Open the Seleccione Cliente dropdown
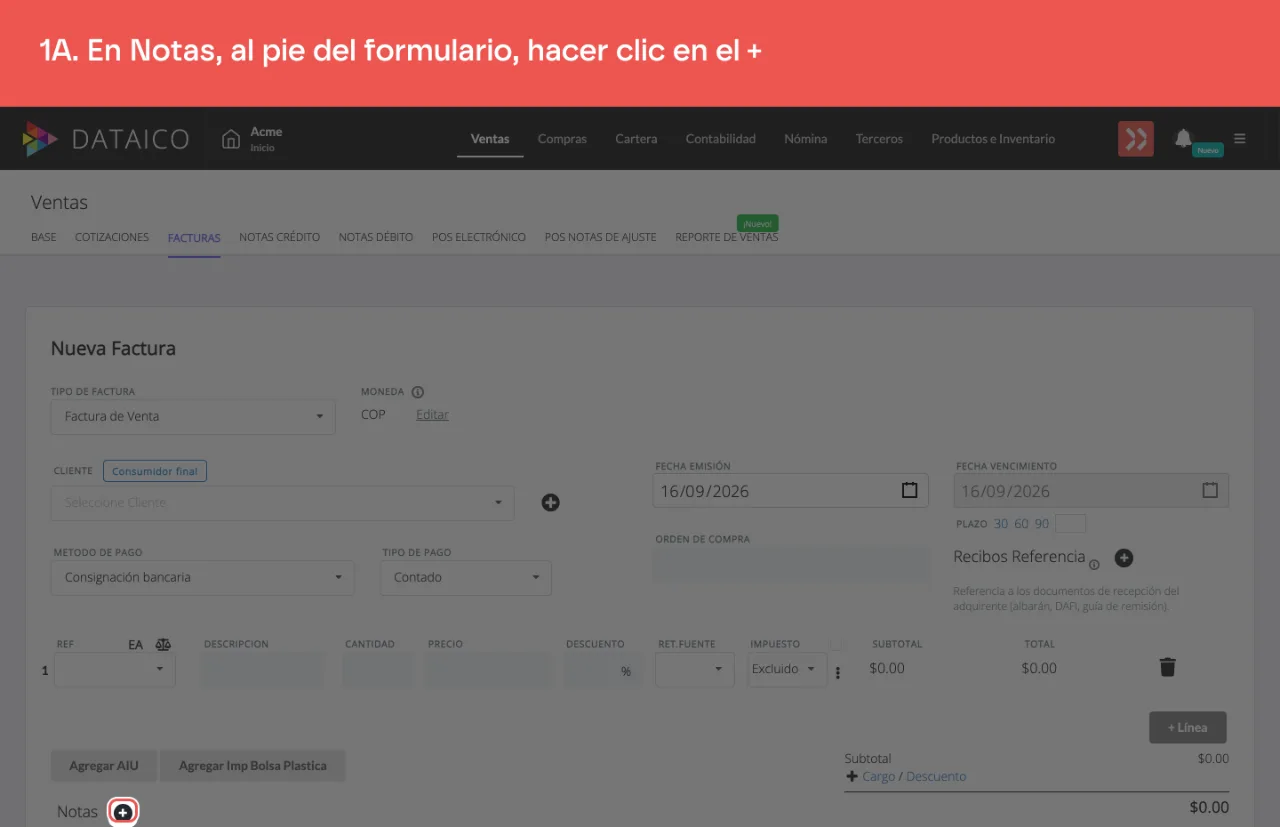1280x827 pixels. [x=283, y=502]
